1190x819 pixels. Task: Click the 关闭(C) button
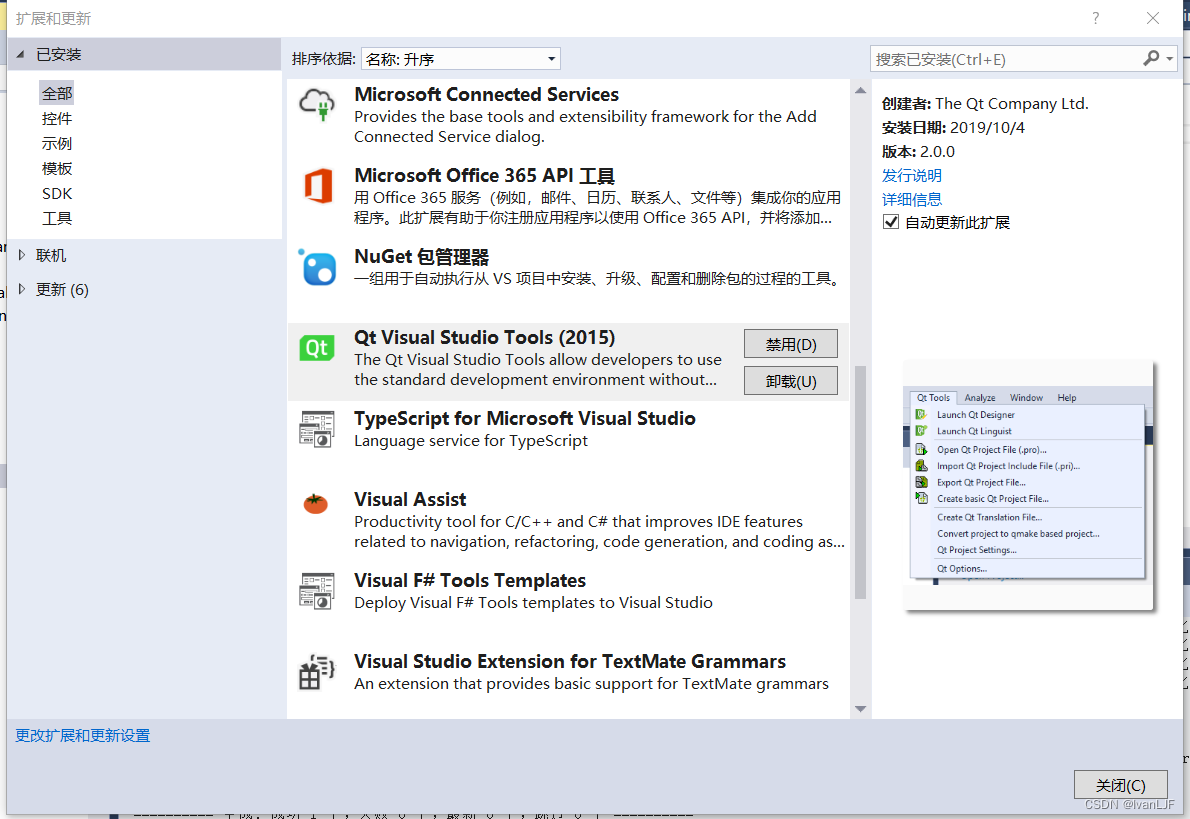tap(1120, 785)
